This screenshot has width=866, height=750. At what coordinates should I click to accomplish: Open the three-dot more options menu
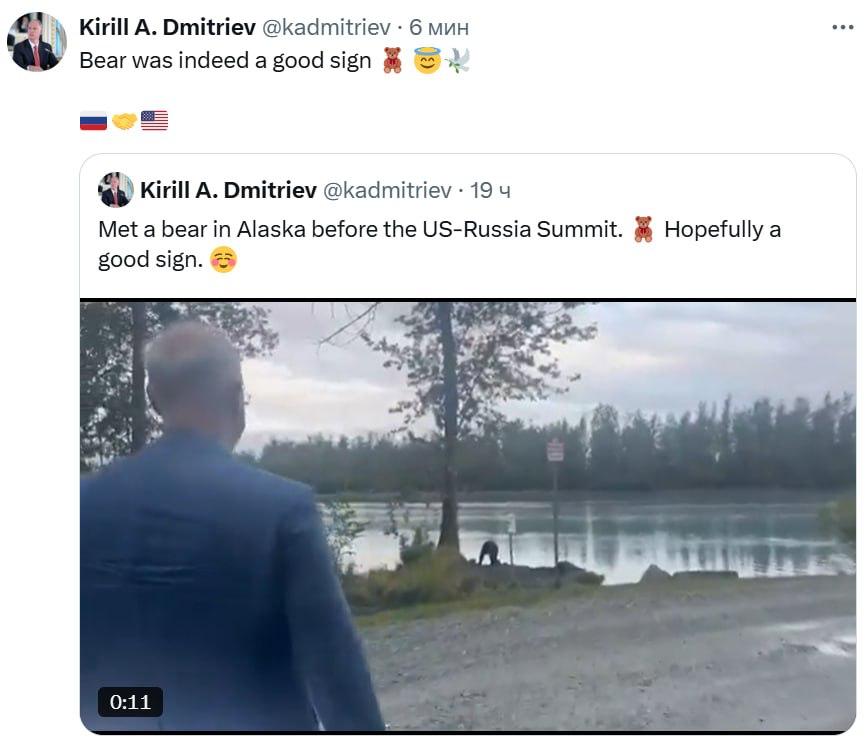[x=843, y=27]
